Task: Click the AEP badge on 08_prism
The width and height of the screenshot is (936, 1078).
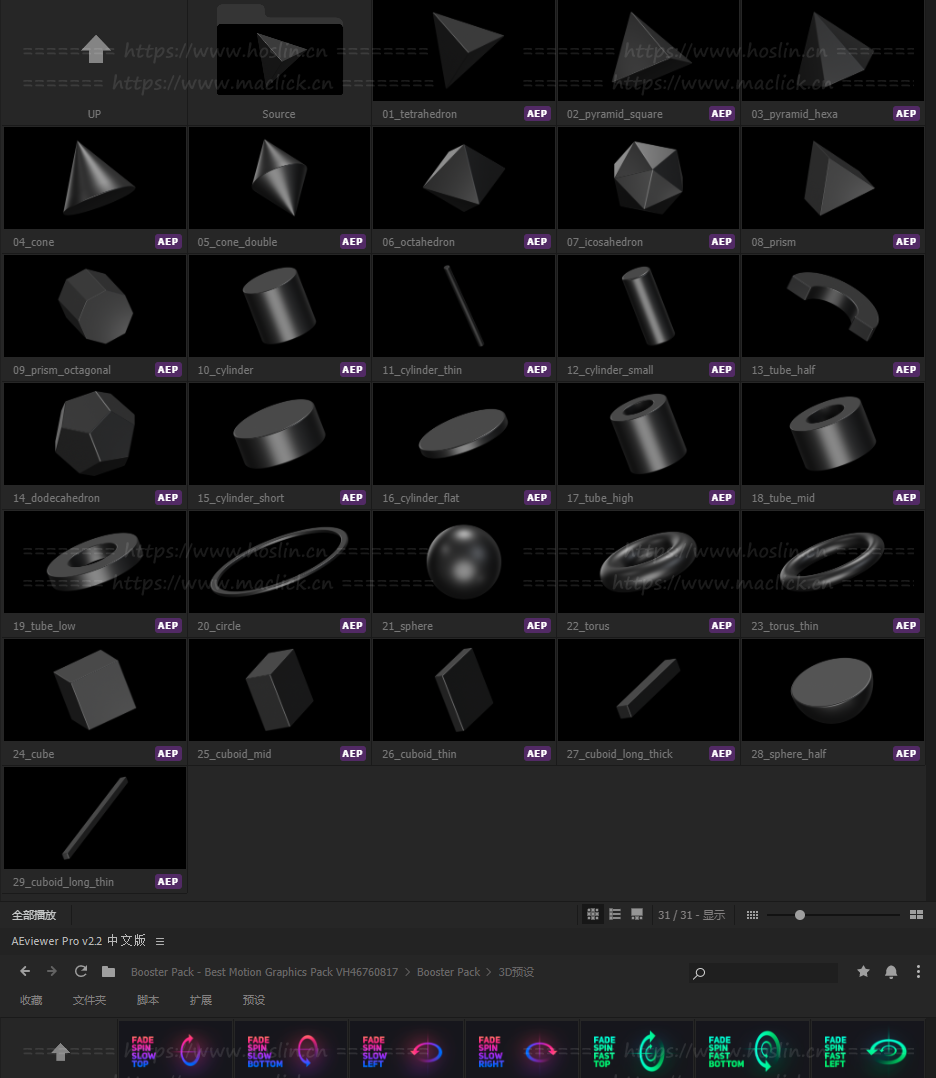Action: (906, 241)
